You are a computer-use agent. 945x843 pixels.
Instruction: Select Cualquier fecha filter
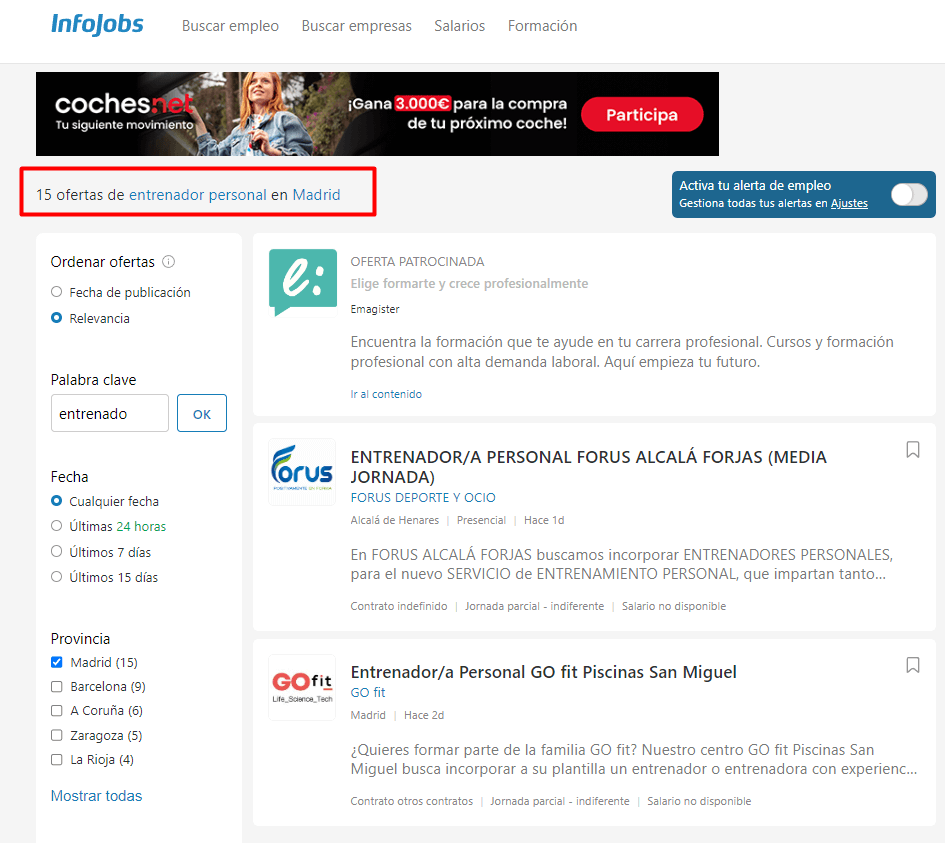[x=57, y=501]
